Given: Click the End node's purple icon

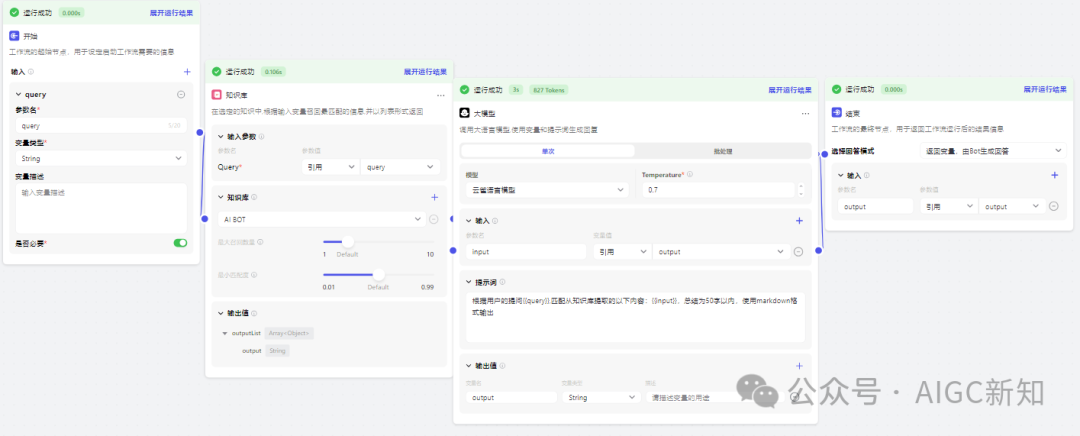Looking at the screenshot, I should 836,113.
